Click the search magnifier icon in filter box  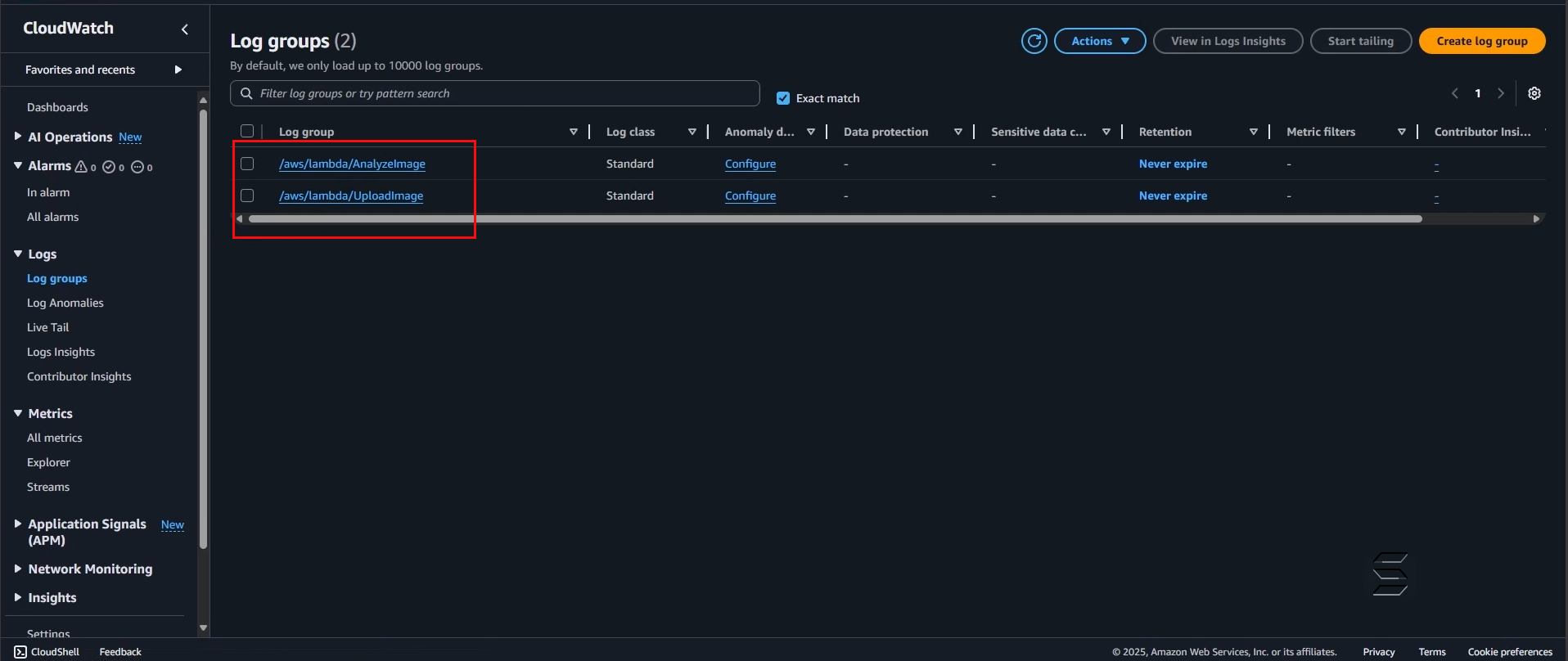click(246, 93)
